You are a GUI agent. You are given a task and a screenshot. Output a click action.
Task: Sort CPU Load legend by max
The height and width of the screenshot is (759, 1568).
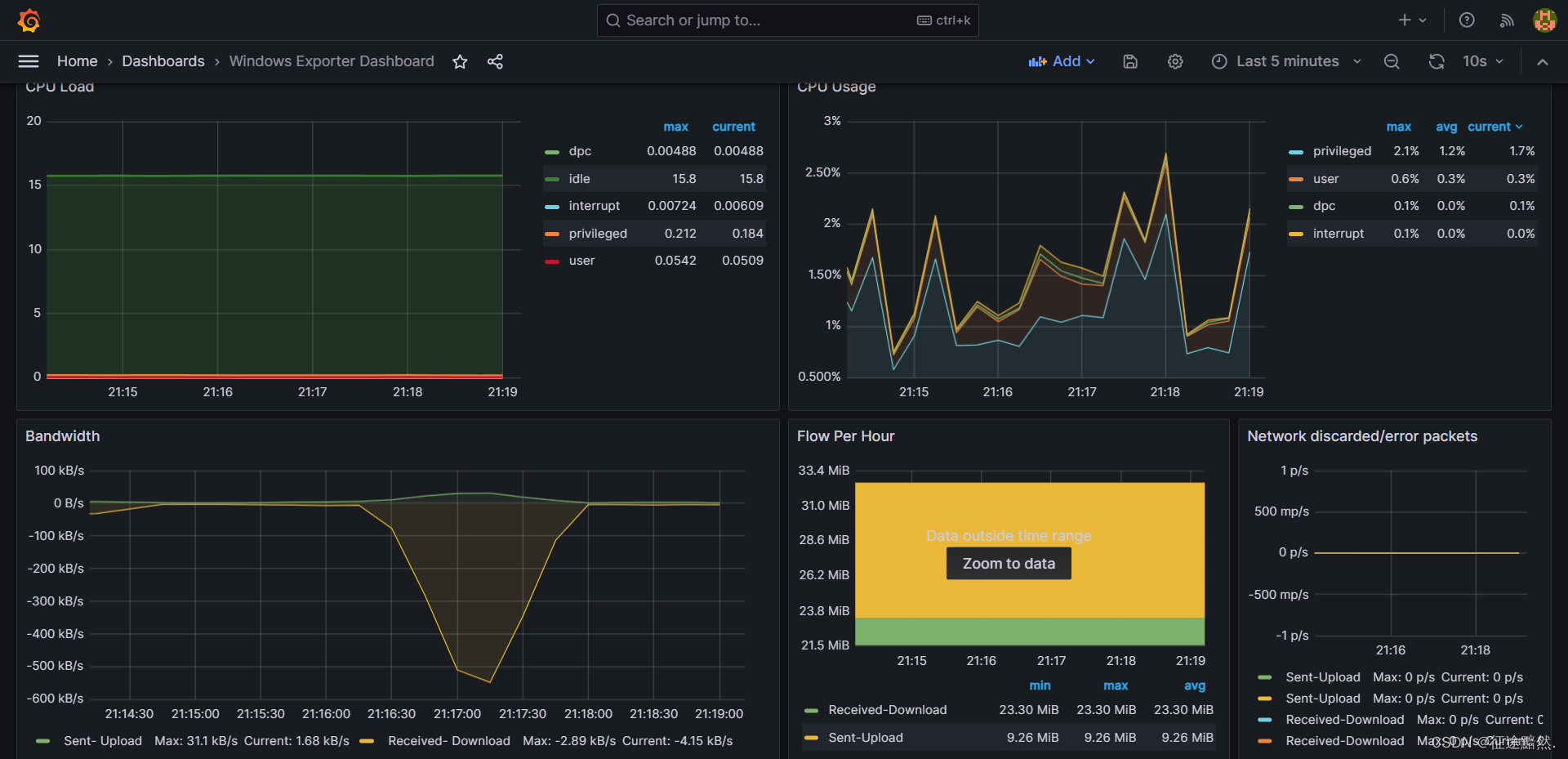pos(675,127)
